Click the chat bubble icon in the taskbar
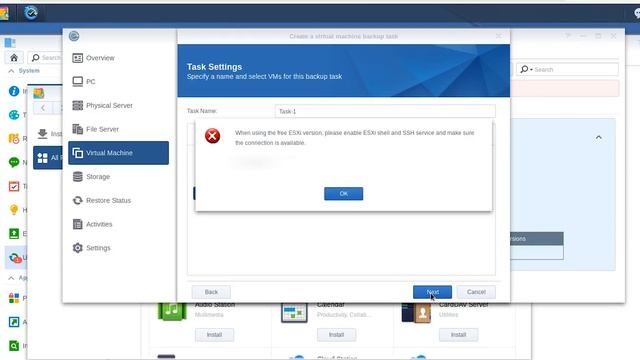 click(636, 13)
